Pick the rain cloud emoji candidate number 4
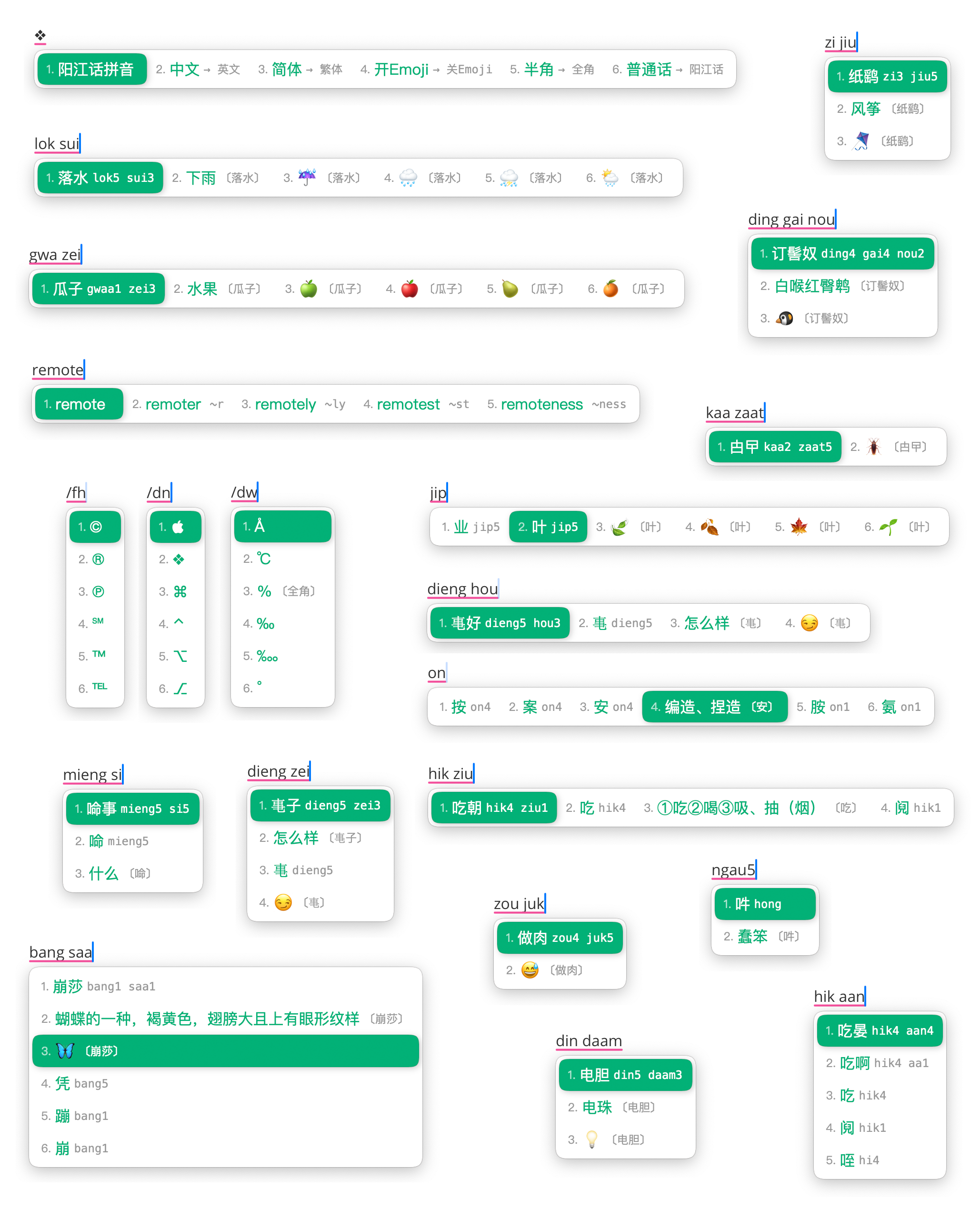Image resolution: width=980 pixels, height=1219 pixels. pos(408,178)
